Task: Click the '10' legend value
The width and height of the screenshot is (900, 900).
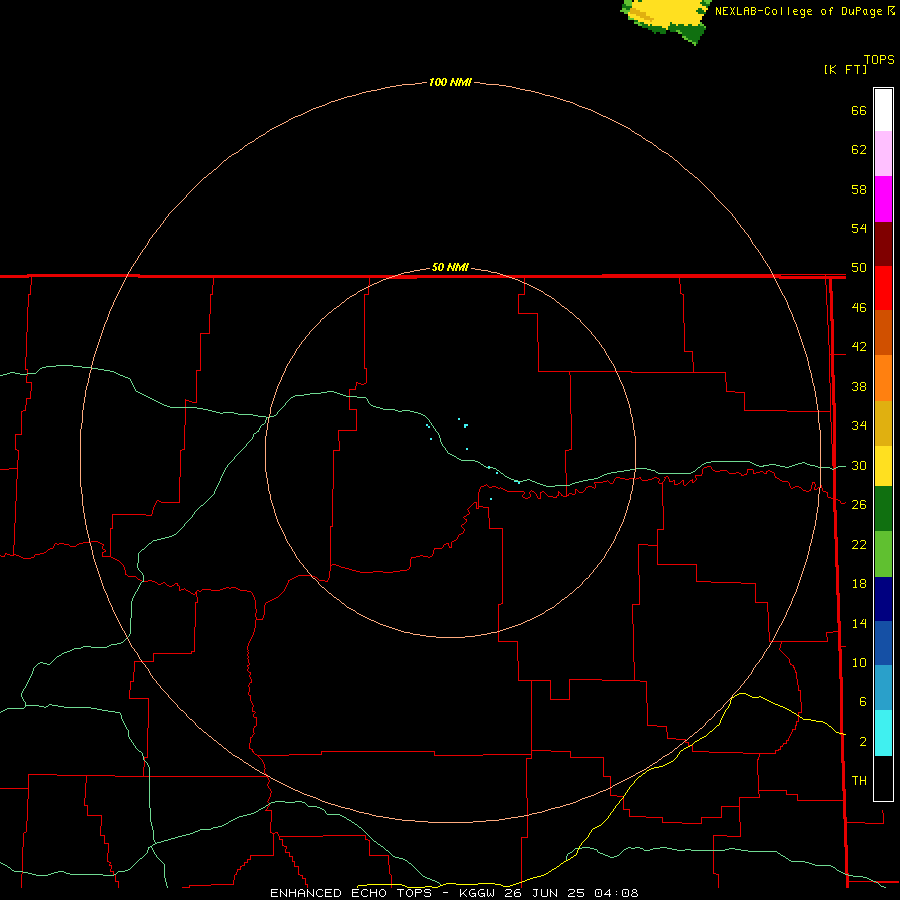Action: [x=859, y=663]
